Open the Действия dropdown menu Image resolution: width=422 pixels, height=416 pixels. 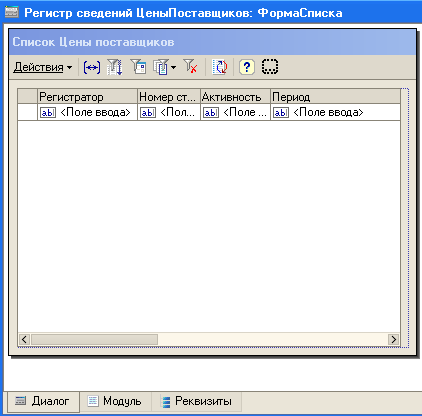(43, 67)
